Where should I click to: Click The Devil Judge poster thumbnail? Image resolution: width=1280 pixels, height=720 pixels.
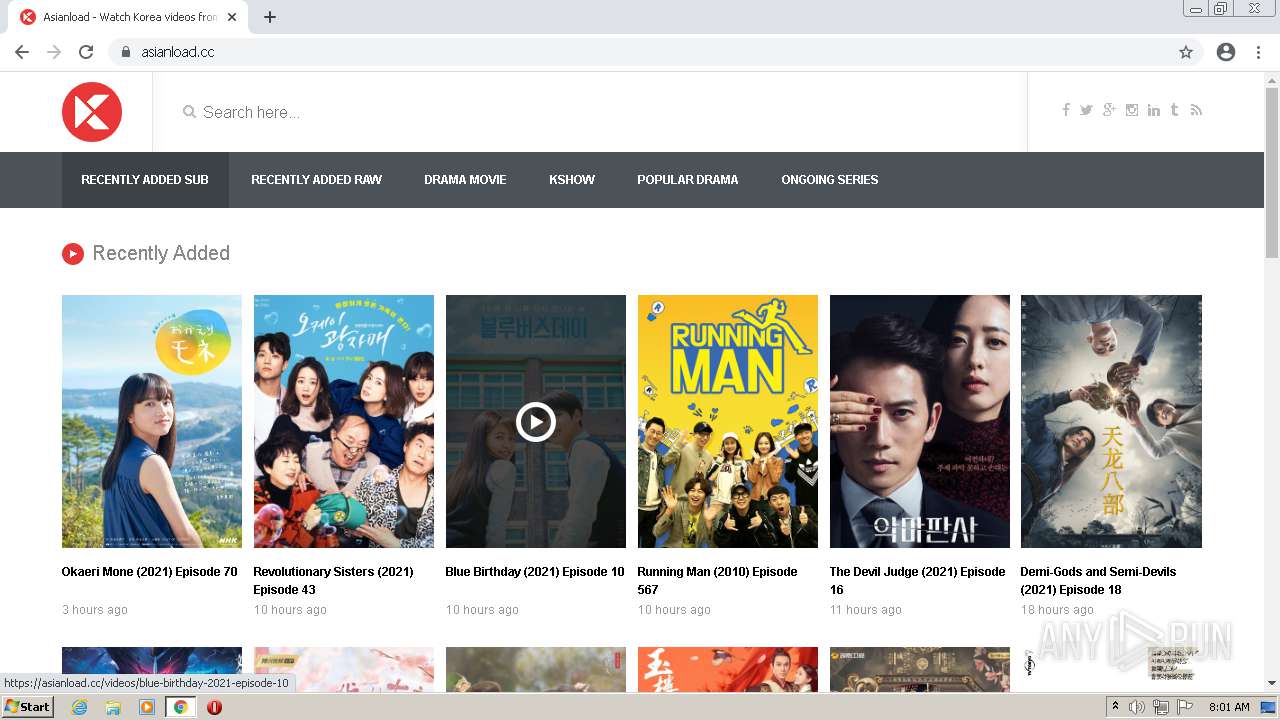[920, 421]
